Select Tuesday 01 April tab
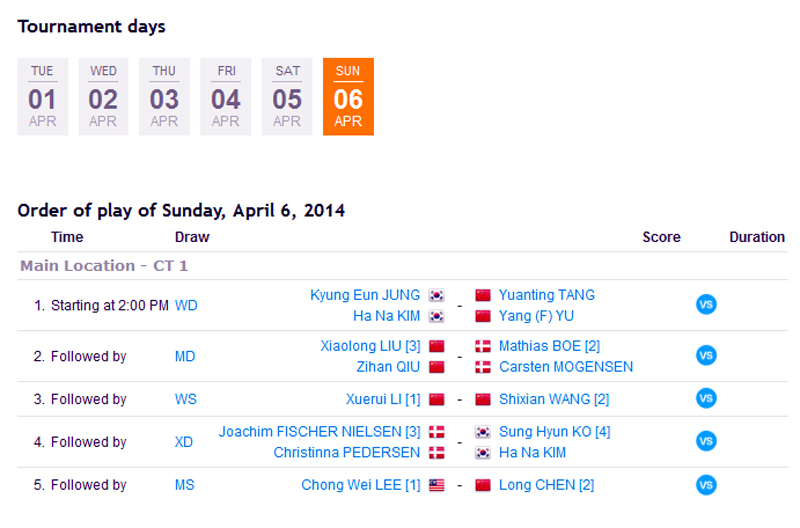This screenshot has height=528, width=800. click(x=42, y=96)
